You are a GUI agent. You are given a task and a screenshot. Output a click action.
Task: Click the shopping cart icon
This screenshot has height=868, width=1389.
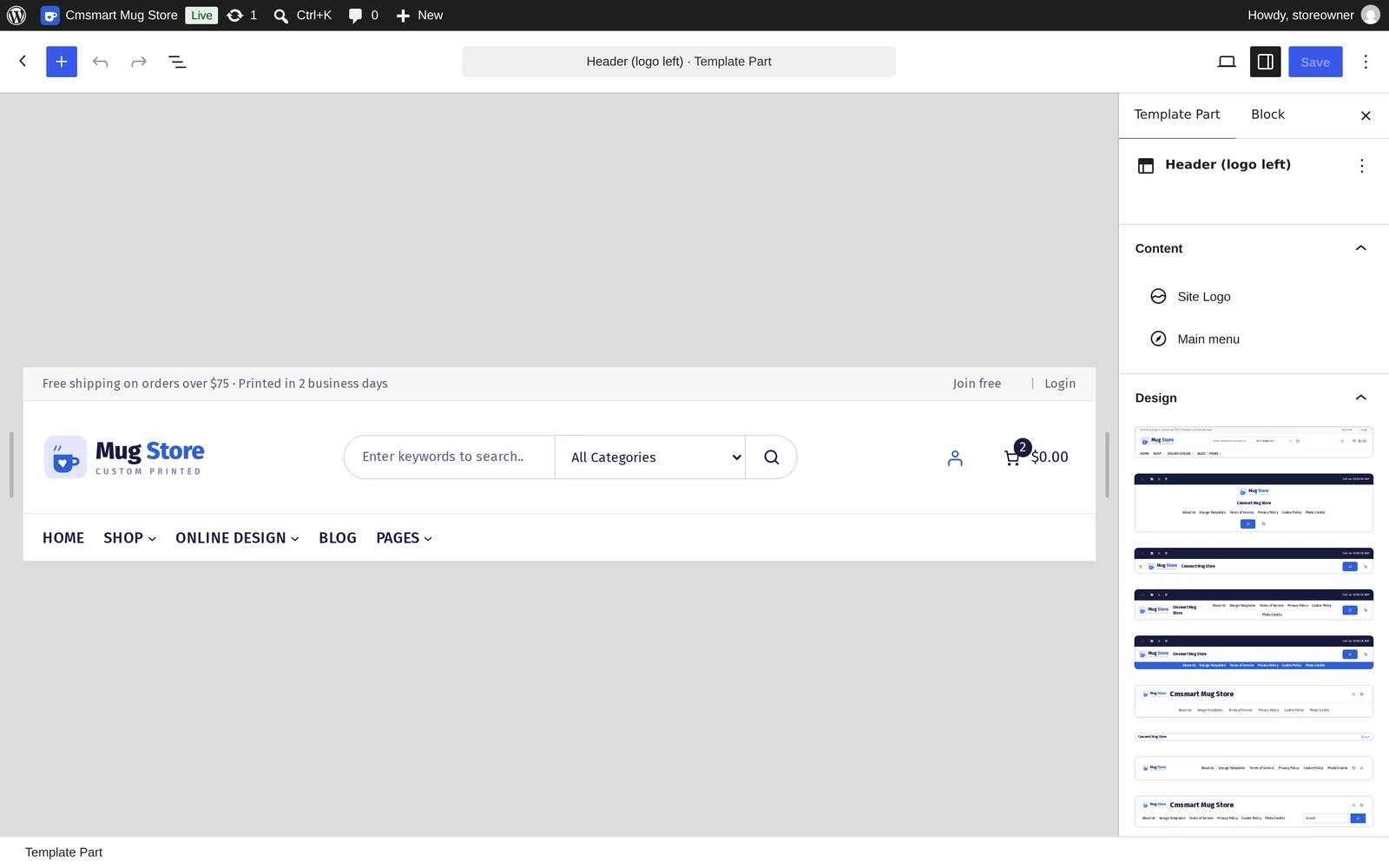pyautogui.click(x=1012, y=457)
